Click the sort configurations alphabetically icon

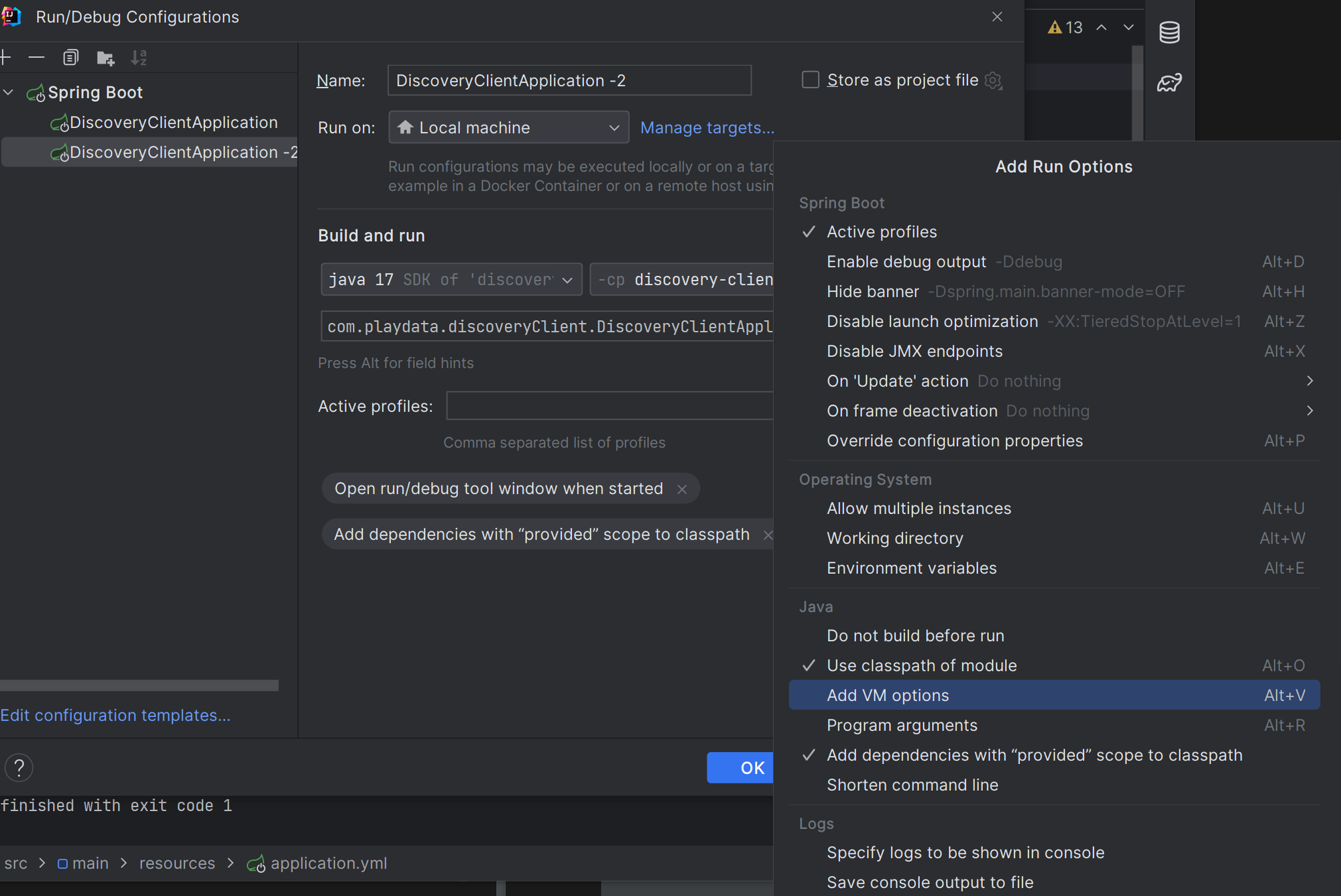(139, 57)
